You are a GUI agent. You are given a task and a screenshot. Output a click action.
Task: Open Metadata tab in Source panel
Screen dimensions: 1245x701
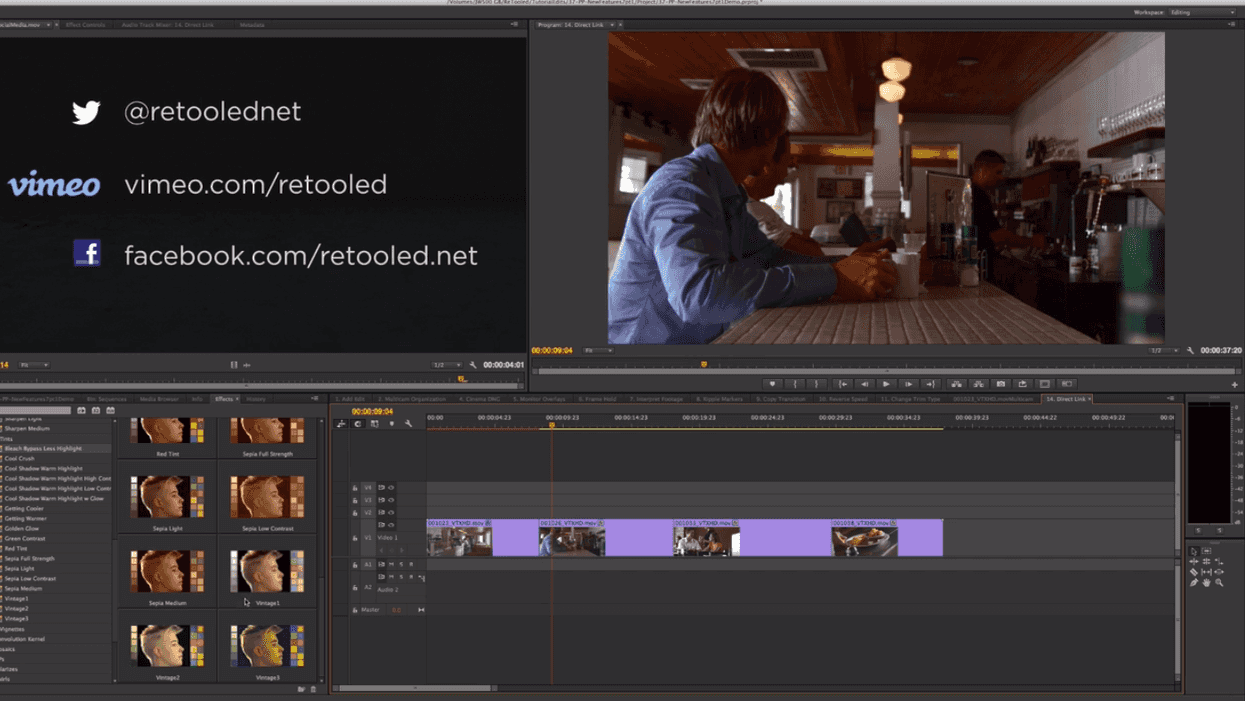[252, 24]
